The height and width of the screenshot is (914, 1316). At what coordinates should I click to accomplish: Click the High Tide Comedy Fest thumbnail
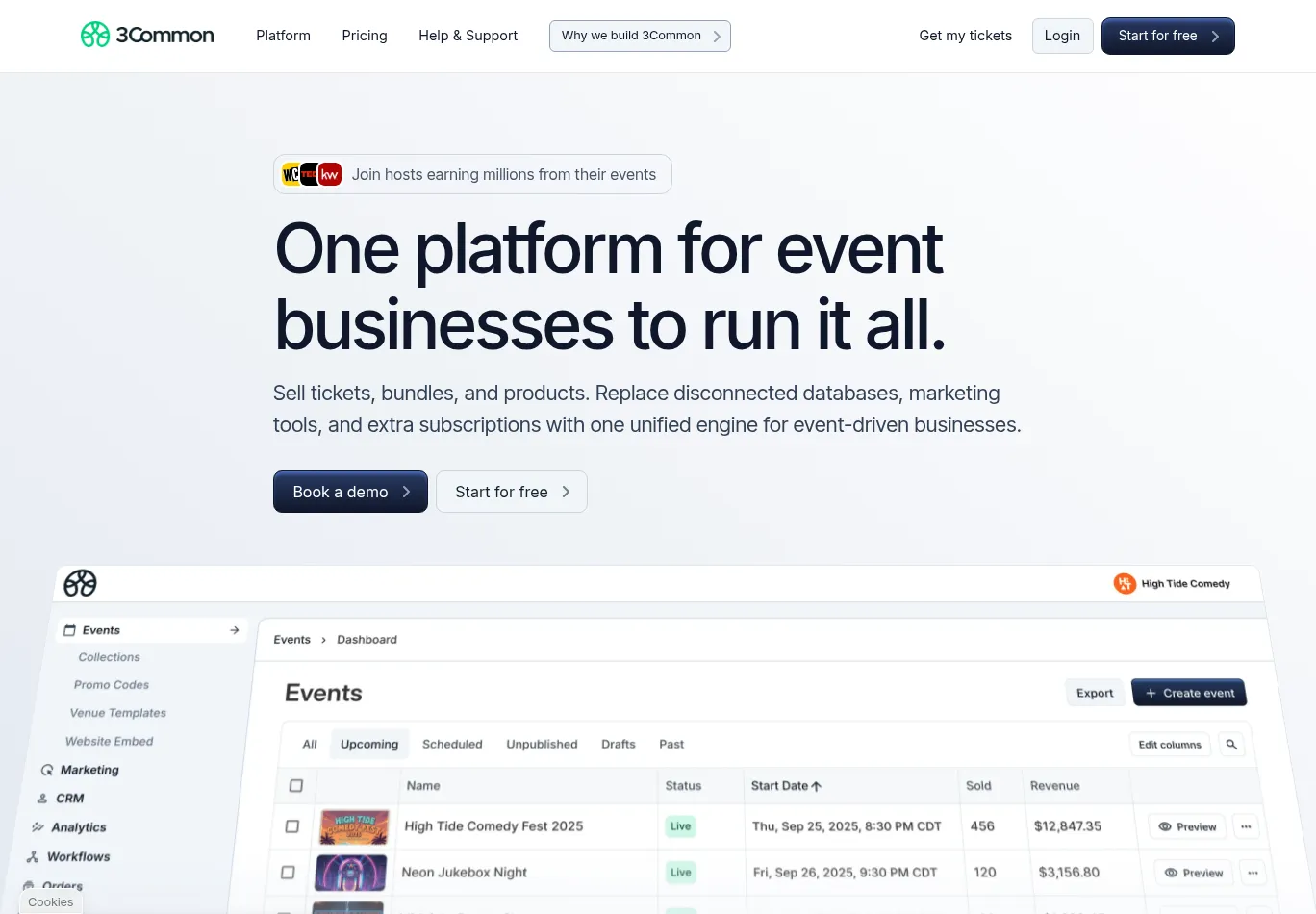coord(354,826)
